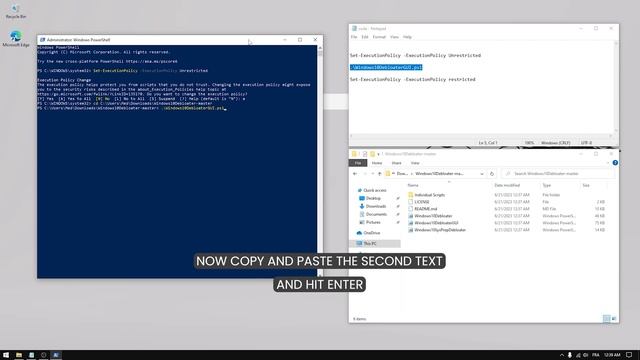The height and width of the screenshot is (360, 640).
Task: Click the Properties quick access toolbar icon
Action: pyautogui.click(x=365, y=154)
